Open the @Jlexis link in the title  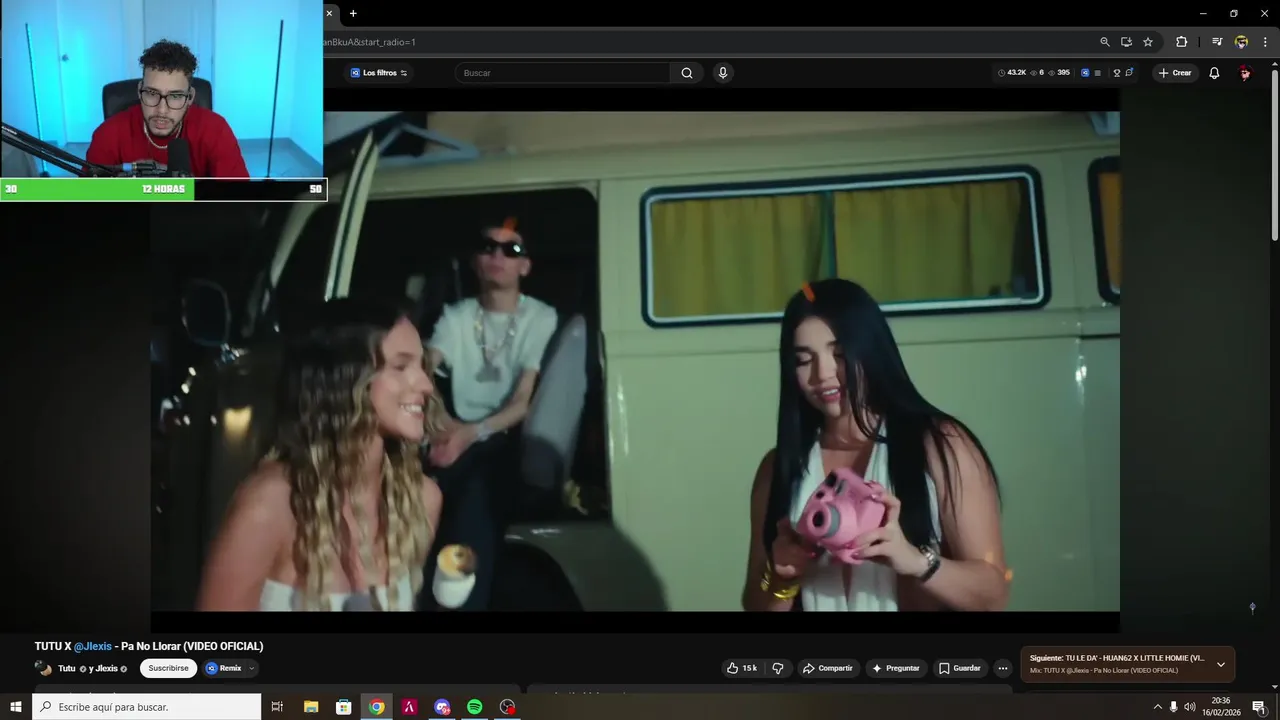point(92,646)
